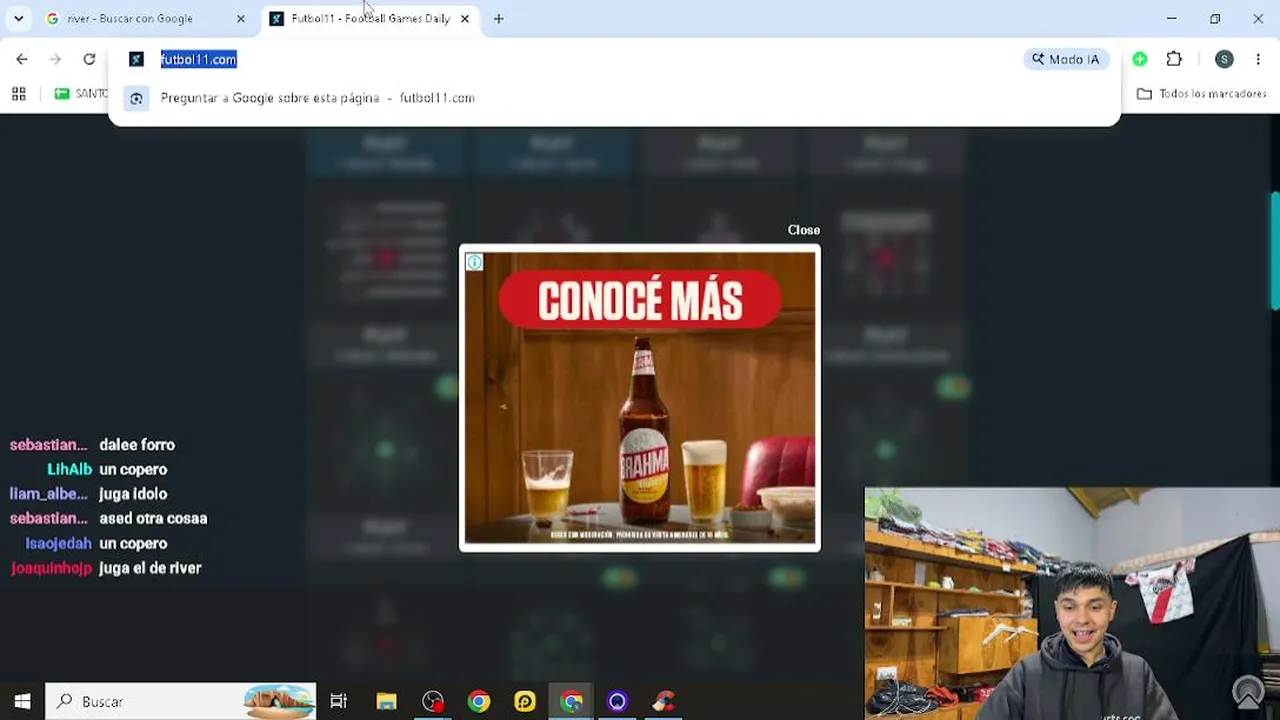Close the river Google search tab
This screenshot has height=720, width=1280.
[x=240, y=18]
